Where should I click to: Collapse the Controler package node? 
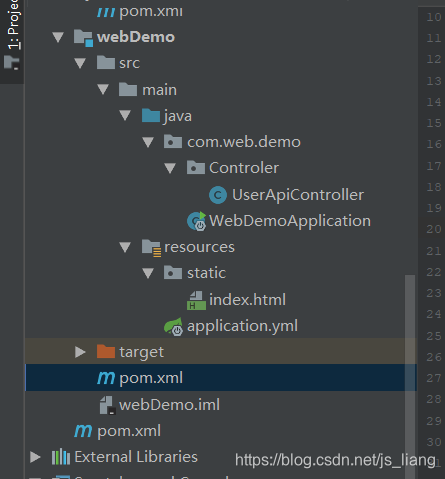170,168
